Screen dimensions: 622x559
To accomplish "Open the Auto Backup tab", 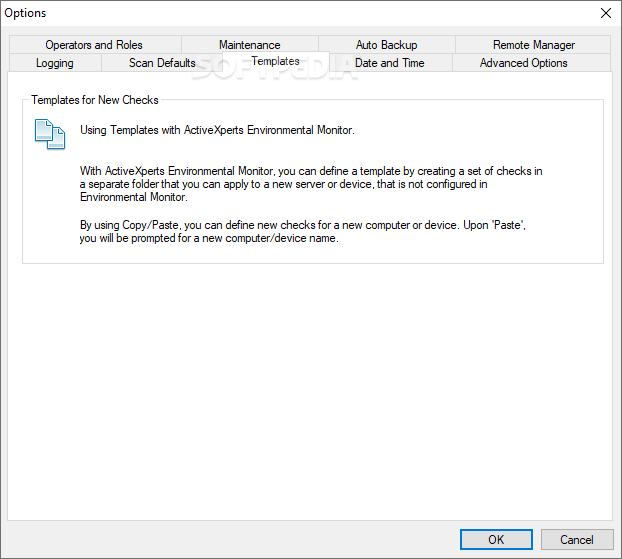I will click(386, 45).
